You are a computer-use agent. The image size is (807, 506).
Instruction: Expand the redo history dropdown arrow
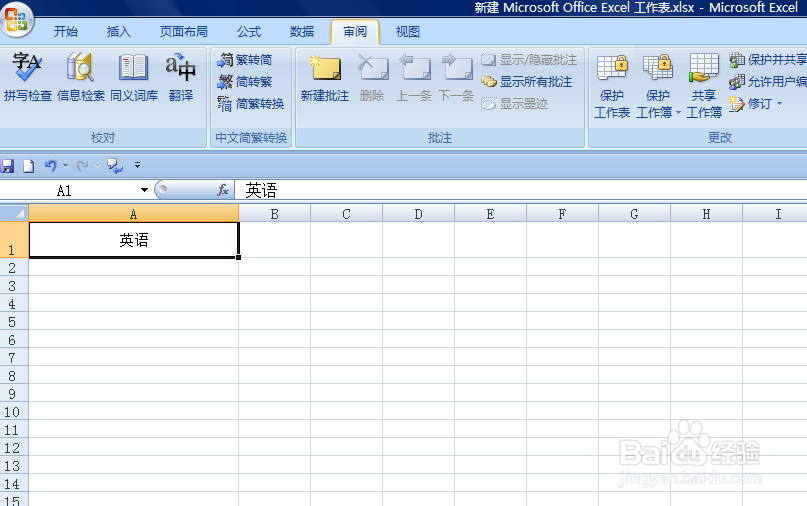point(97,166)
